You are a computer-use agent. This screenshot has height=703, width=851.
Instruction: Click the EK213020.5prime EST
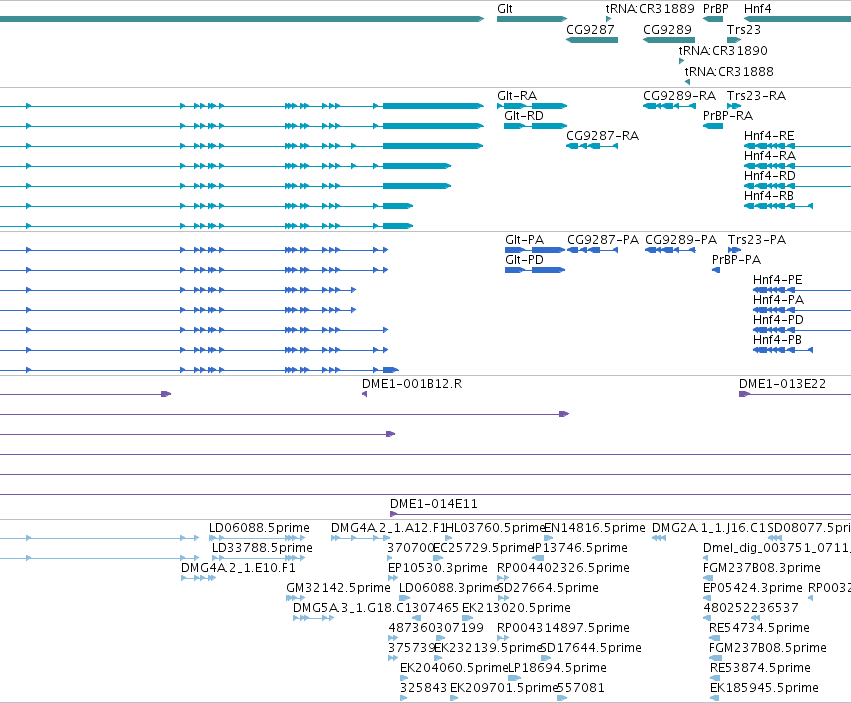click(467, 618)
